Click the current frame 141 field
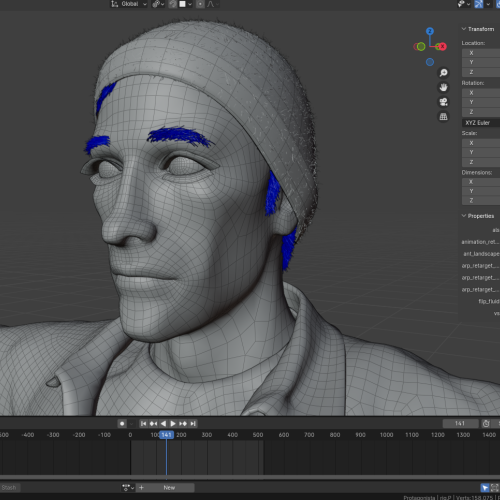The image size is (500, 500). click(x=460, y=424)
